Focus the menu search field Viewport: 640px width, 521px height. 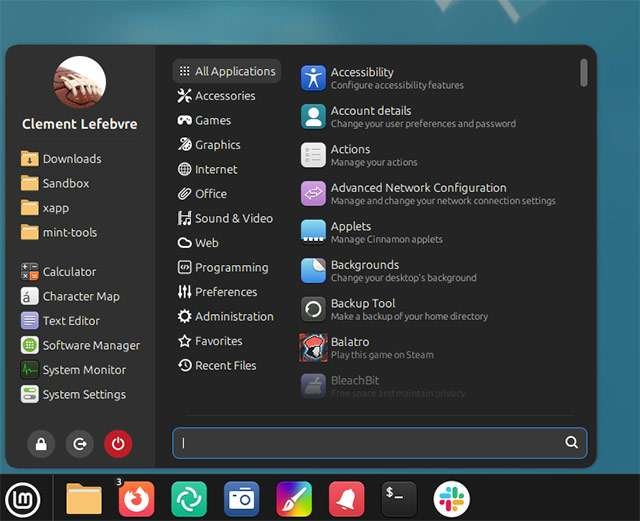380,443
